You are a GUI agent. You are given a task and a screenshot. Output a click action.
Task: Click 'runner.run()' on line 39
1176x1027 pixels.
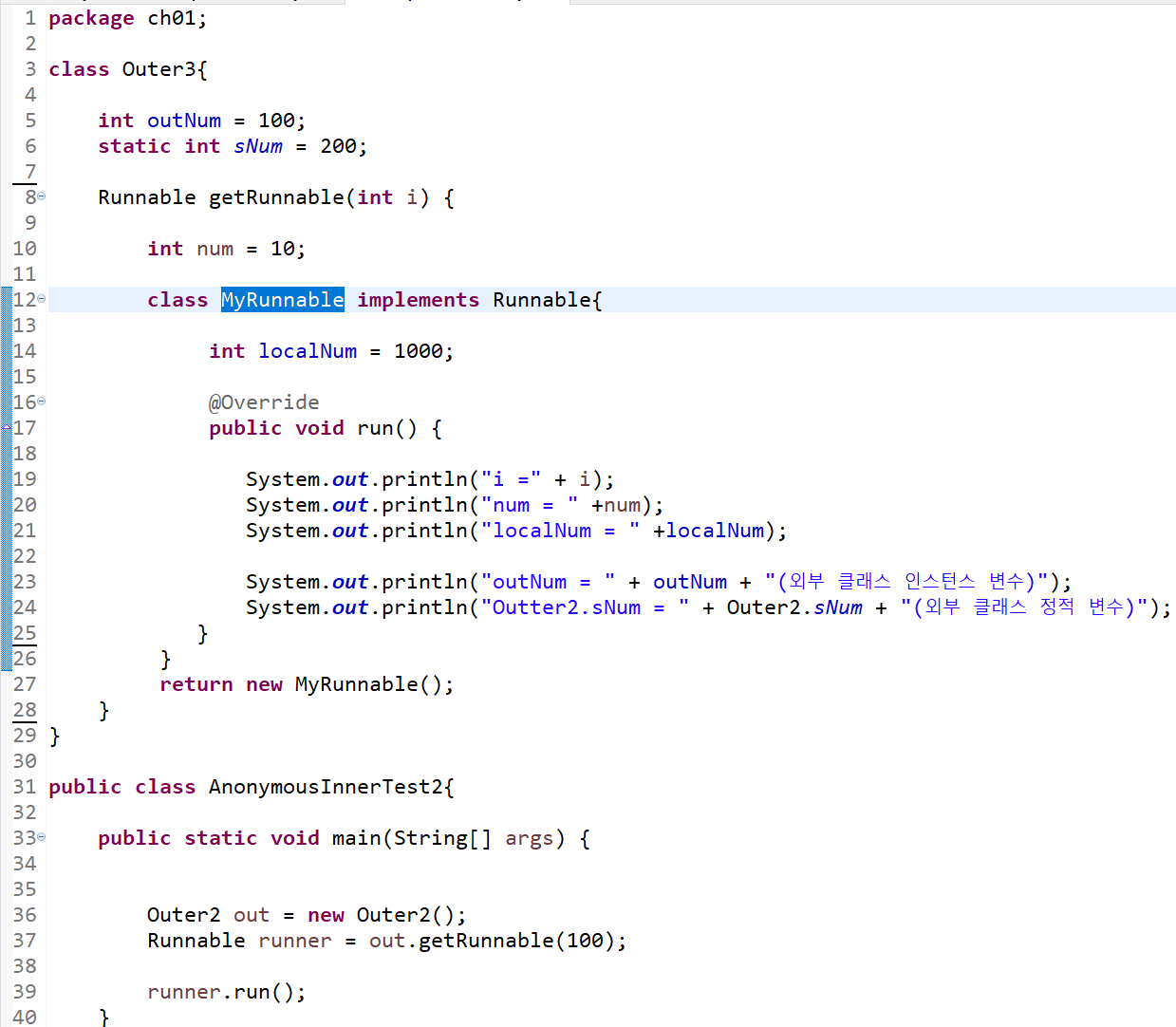[x=221, y=992]
